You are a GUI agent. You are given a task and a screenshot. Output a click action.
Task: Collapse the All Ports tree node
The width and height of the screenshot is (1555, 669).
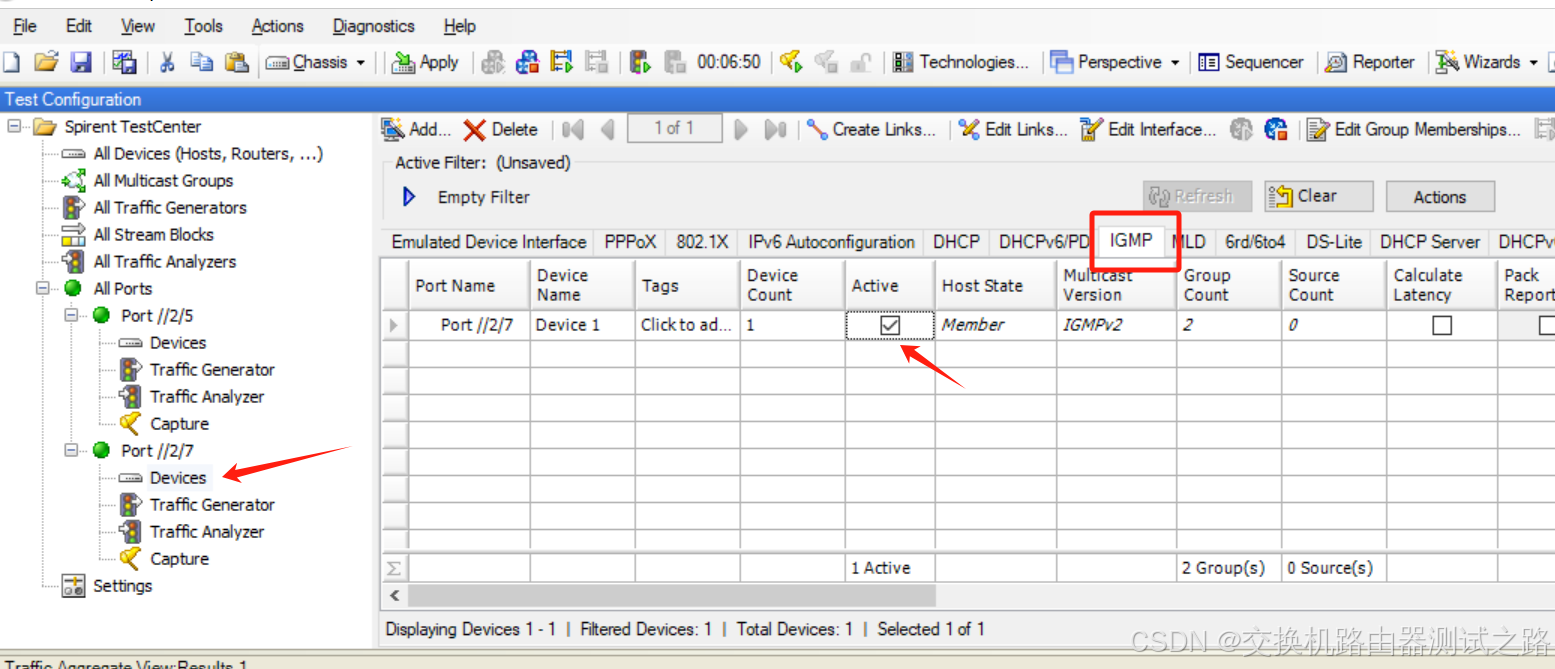43,288
